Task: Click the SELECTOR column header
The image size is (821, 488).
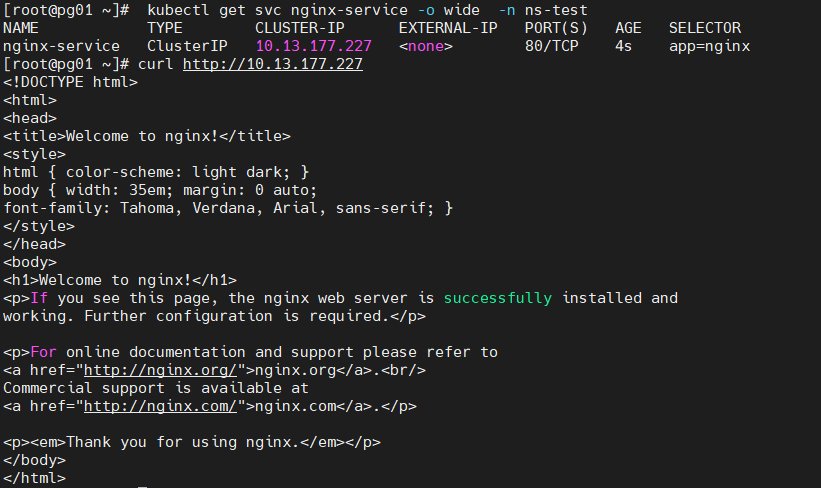Action: tap(705, 28)
